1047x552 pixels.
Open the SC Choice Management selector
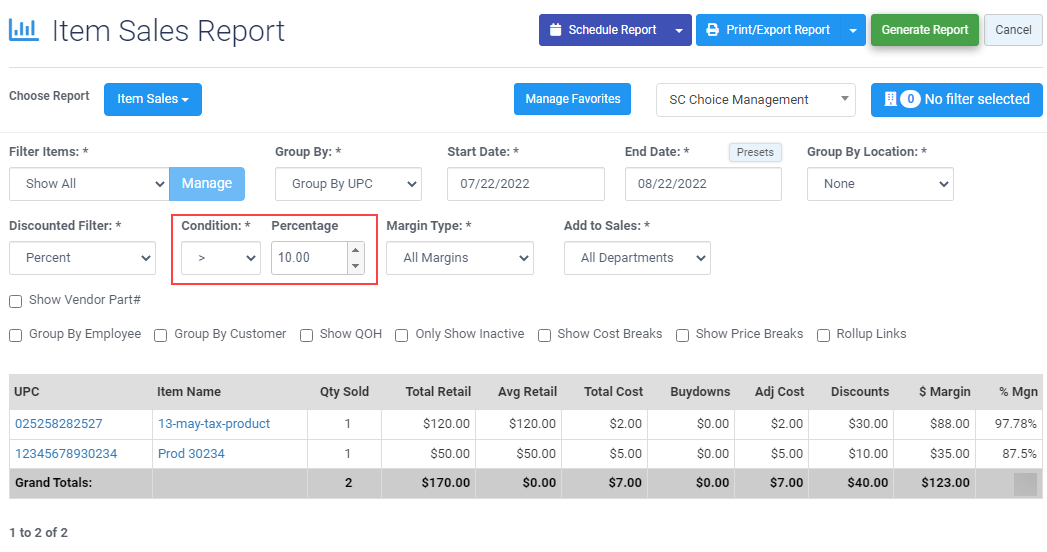pyautogui.click(x=756, y=100)
